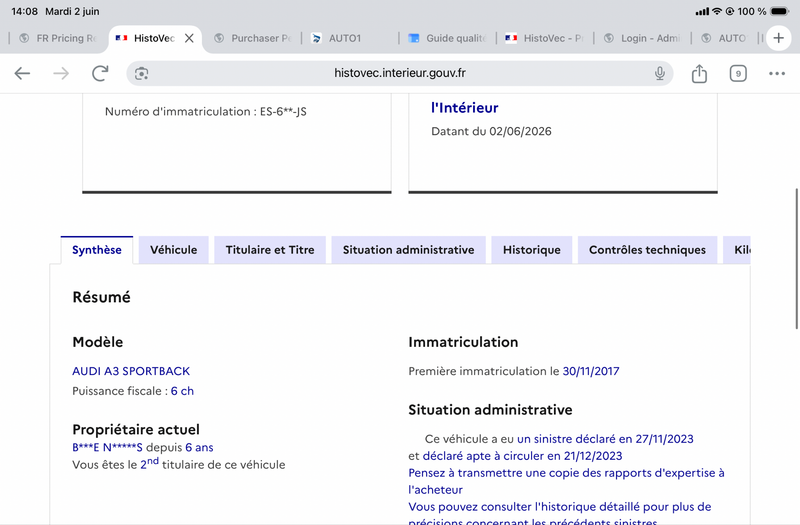Tap the microphone voice search icon

pyautogui.click(x=660, y=73)
